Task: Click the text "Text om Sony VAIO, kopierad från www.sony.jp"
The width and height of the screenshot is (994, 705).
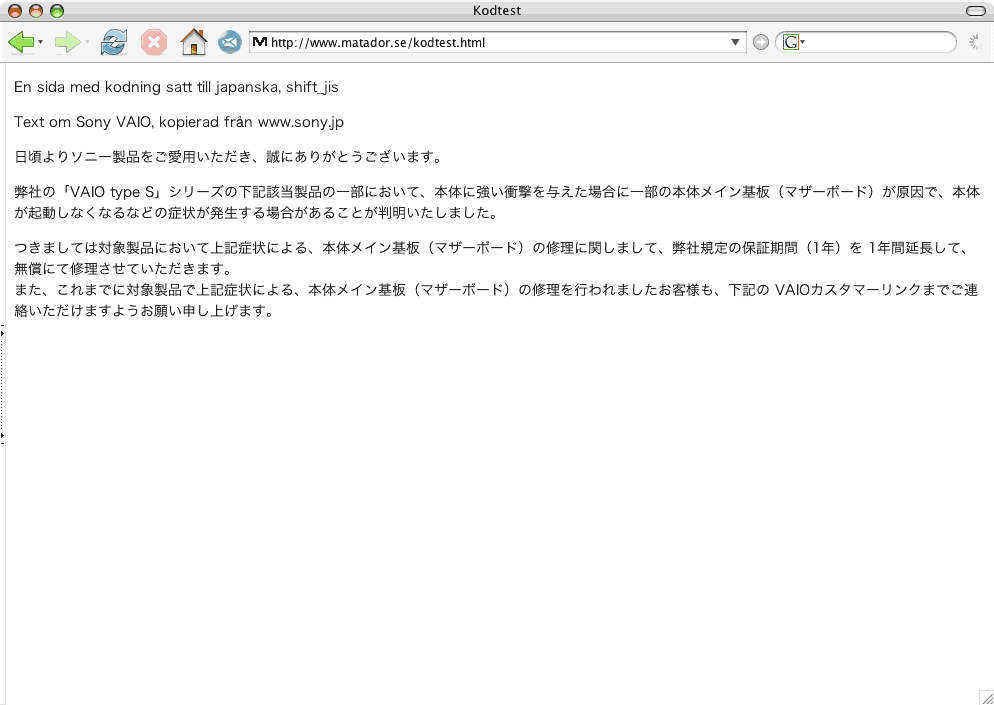Action: (179, 122)
